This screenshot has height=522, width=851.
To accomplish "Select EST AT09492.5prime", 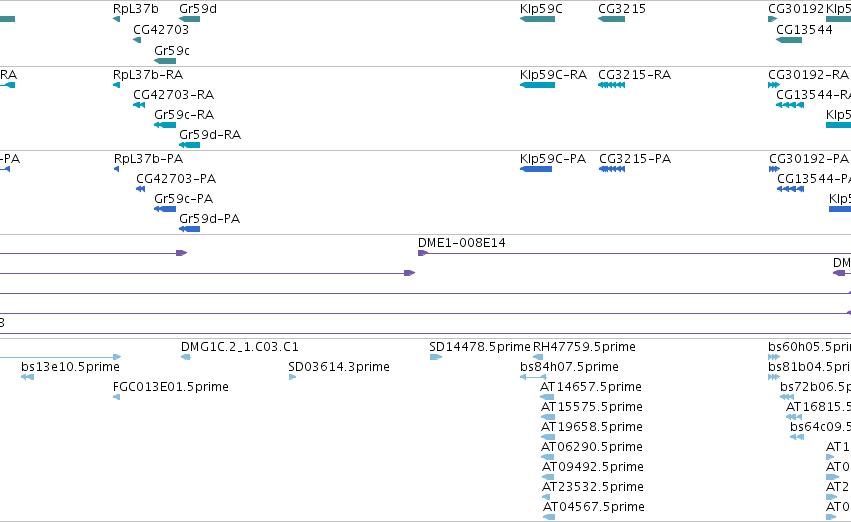I will [593, 467].
